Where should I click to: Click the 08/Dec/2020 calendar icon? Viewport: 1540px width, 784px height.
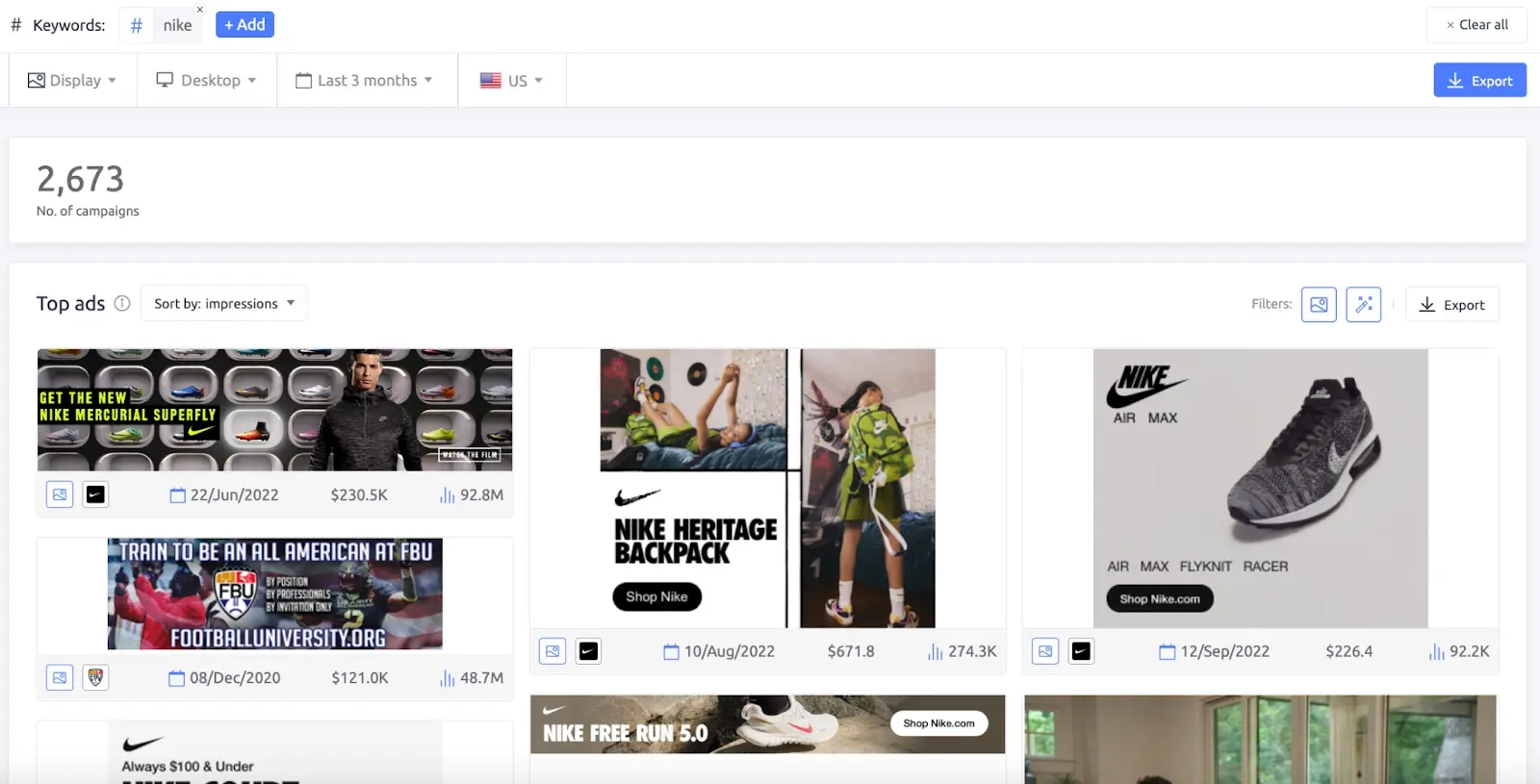pyautogui.click(x=177, y=678)
